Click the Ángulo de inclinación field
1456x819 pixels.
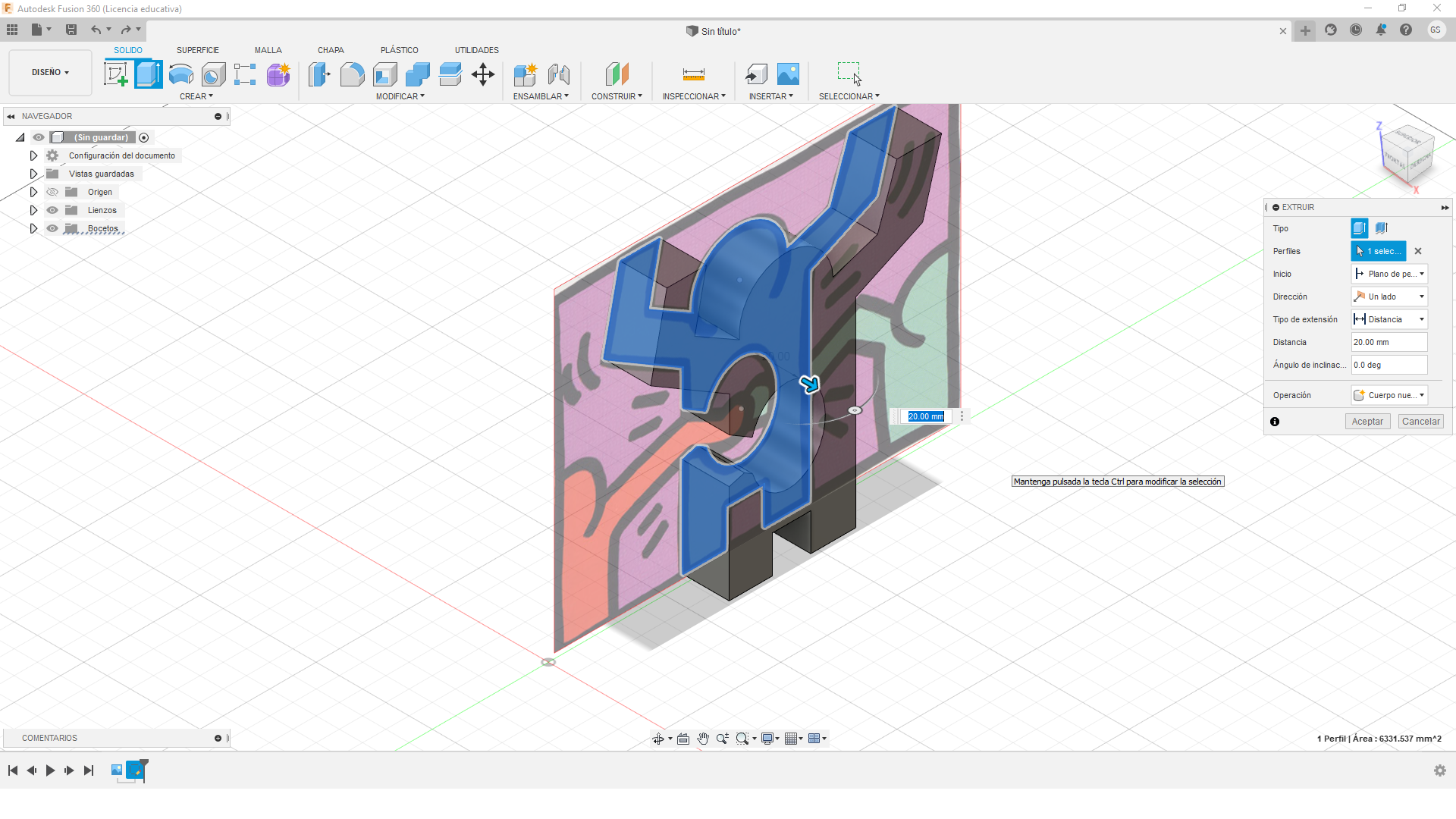click(1389, 365)
